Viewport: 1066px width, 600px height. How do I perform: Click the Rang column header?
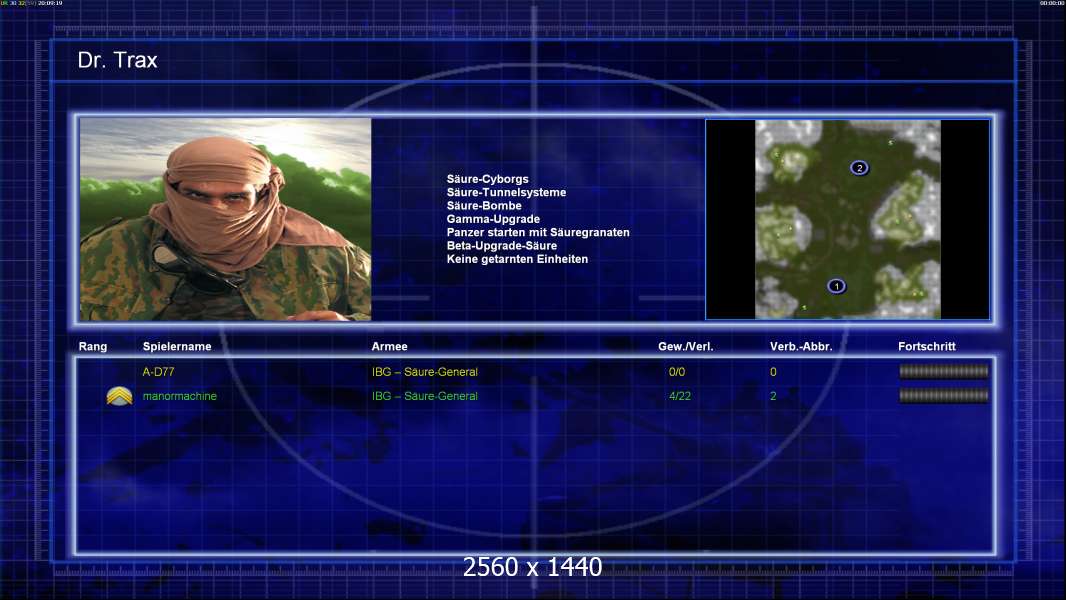[93, 347]
